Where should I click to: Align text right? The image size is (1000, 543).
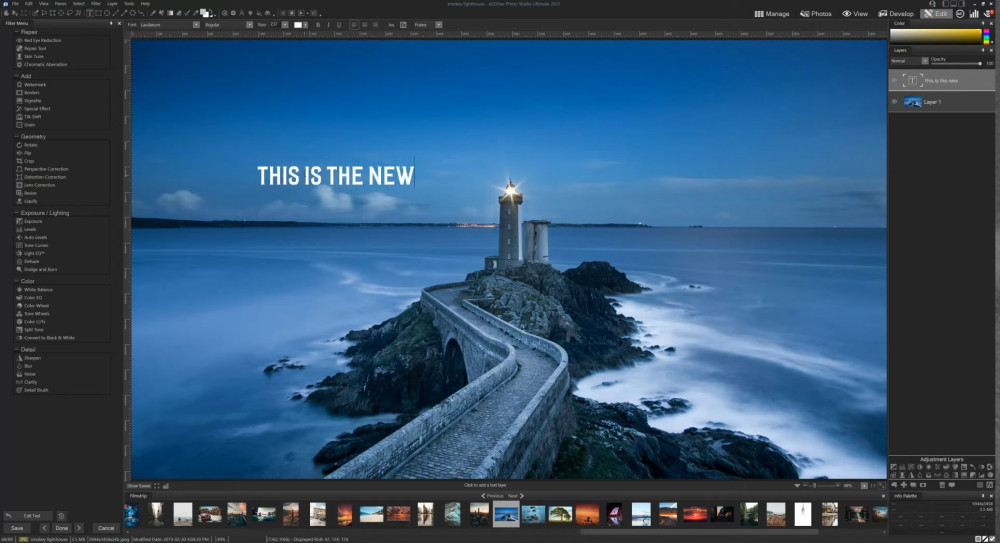click(x=375, y=25)
